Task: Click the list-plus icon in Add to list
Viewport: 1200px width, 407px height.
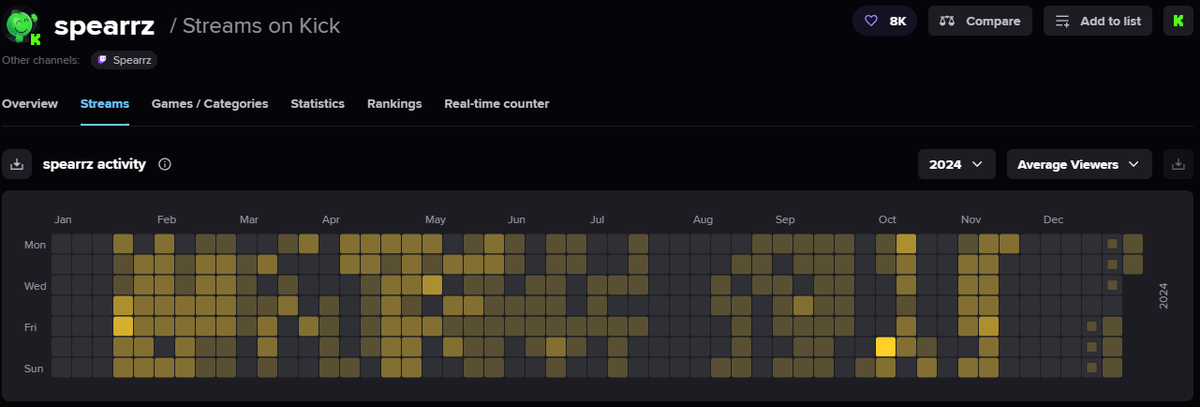Action: coord(1063,21)
